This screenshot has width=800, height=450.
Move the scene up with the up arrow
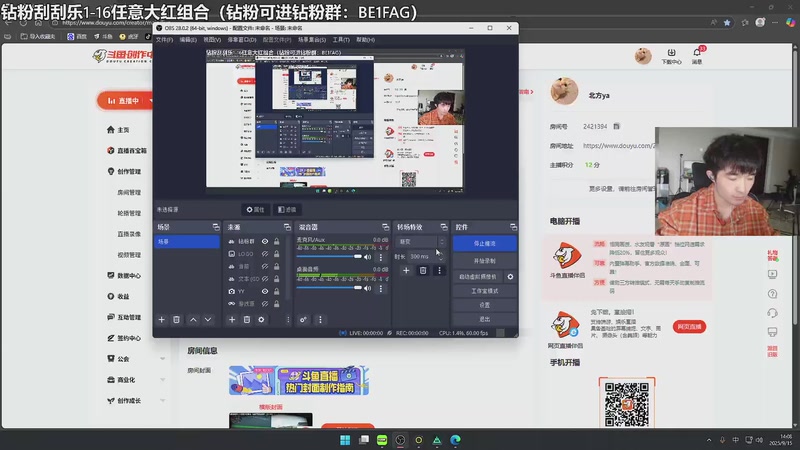(193, 319)
